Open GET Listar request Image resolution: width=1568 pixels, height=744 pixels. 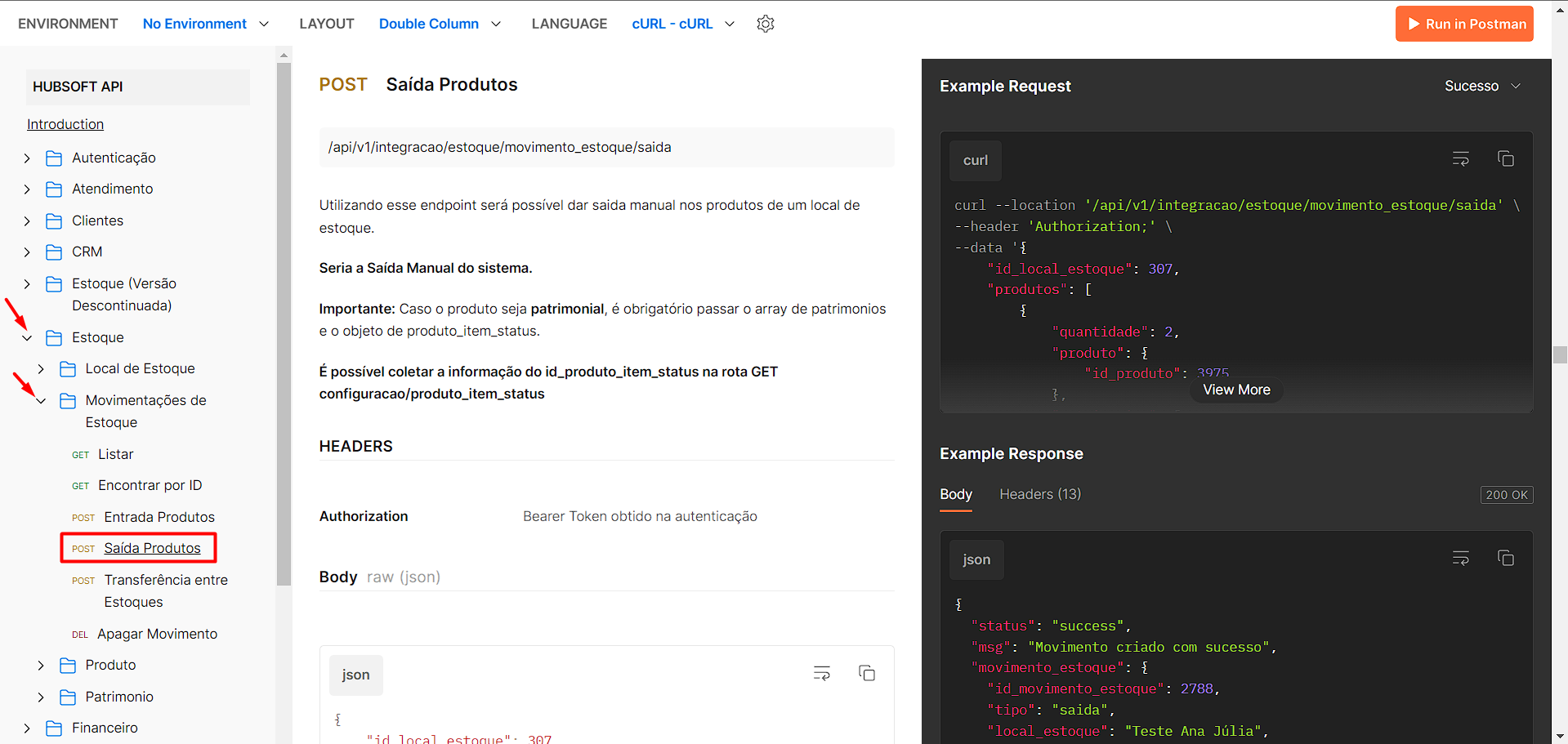click(x=115, y=454)
